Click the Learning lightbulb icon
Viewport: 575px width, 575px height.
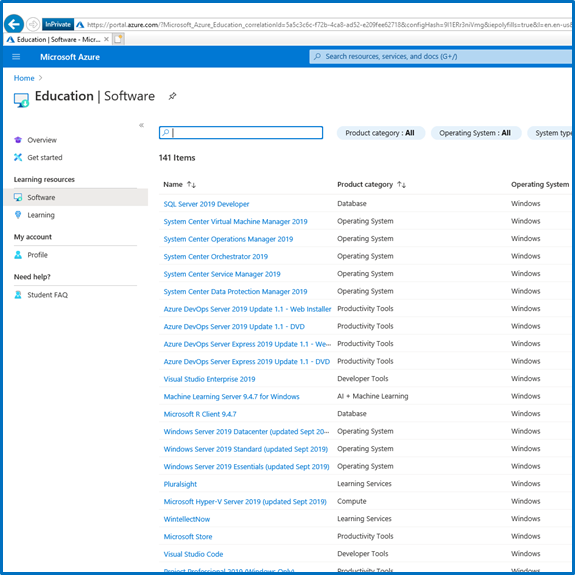tap(18, 215)
